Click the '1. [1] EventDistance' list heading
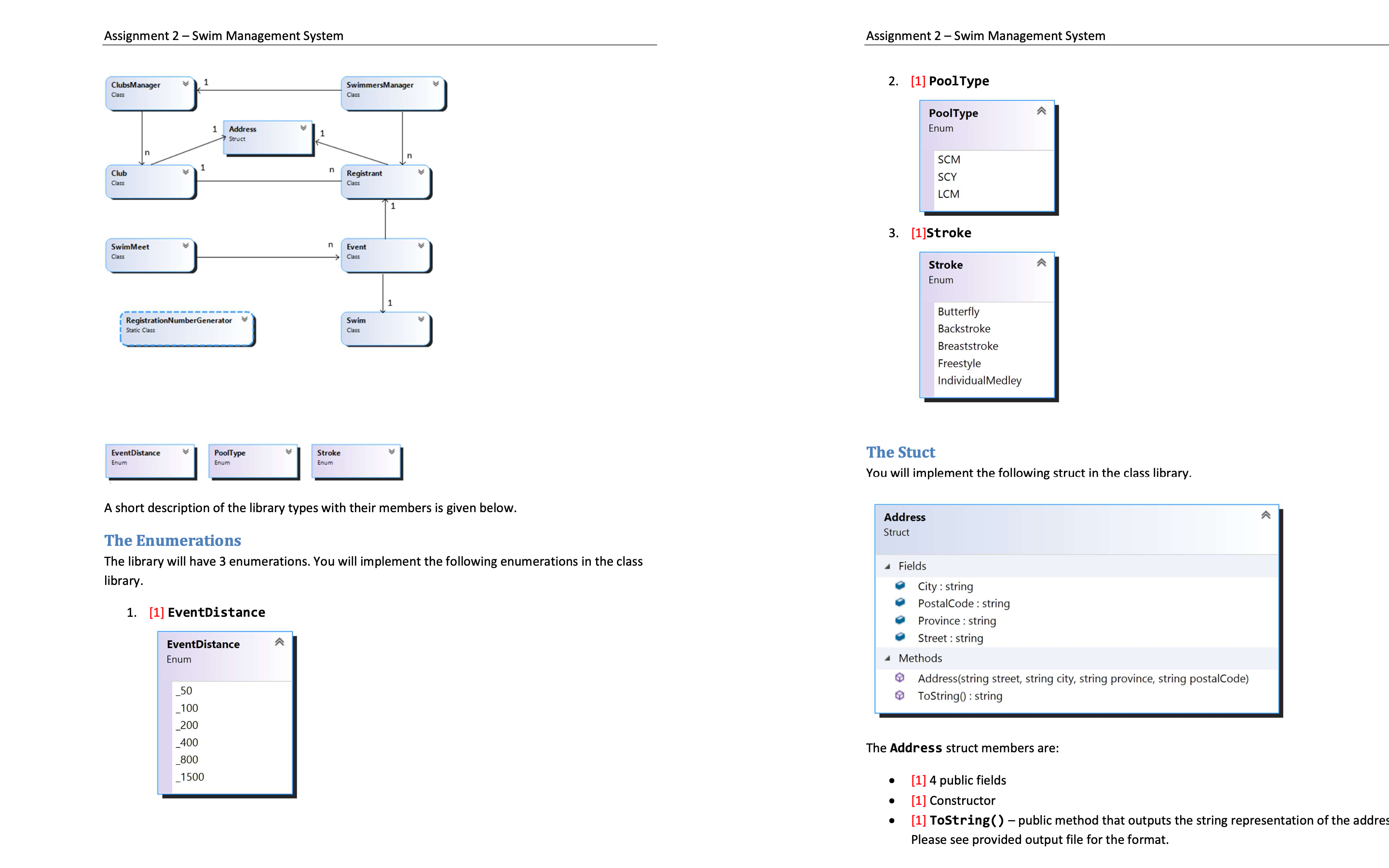Viewport: 1389px width, 868px height. point(196,612)
